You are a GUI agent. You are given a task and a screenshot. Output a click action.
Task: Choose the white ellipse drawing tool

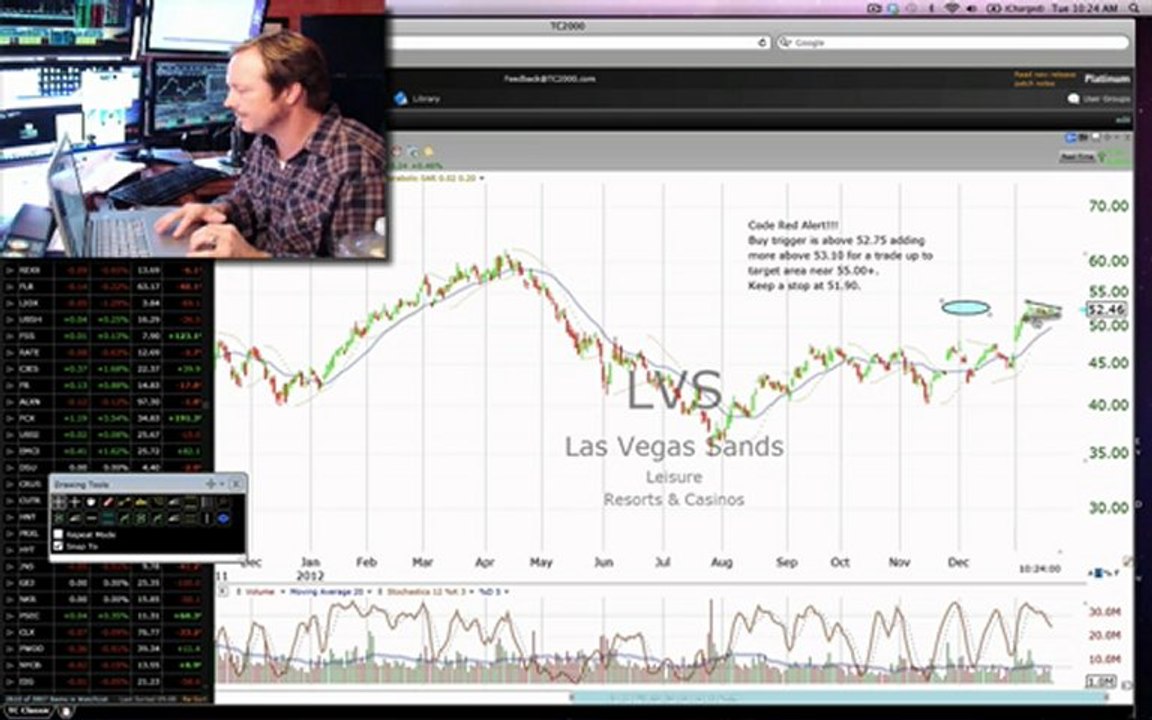tap(91, 503)
